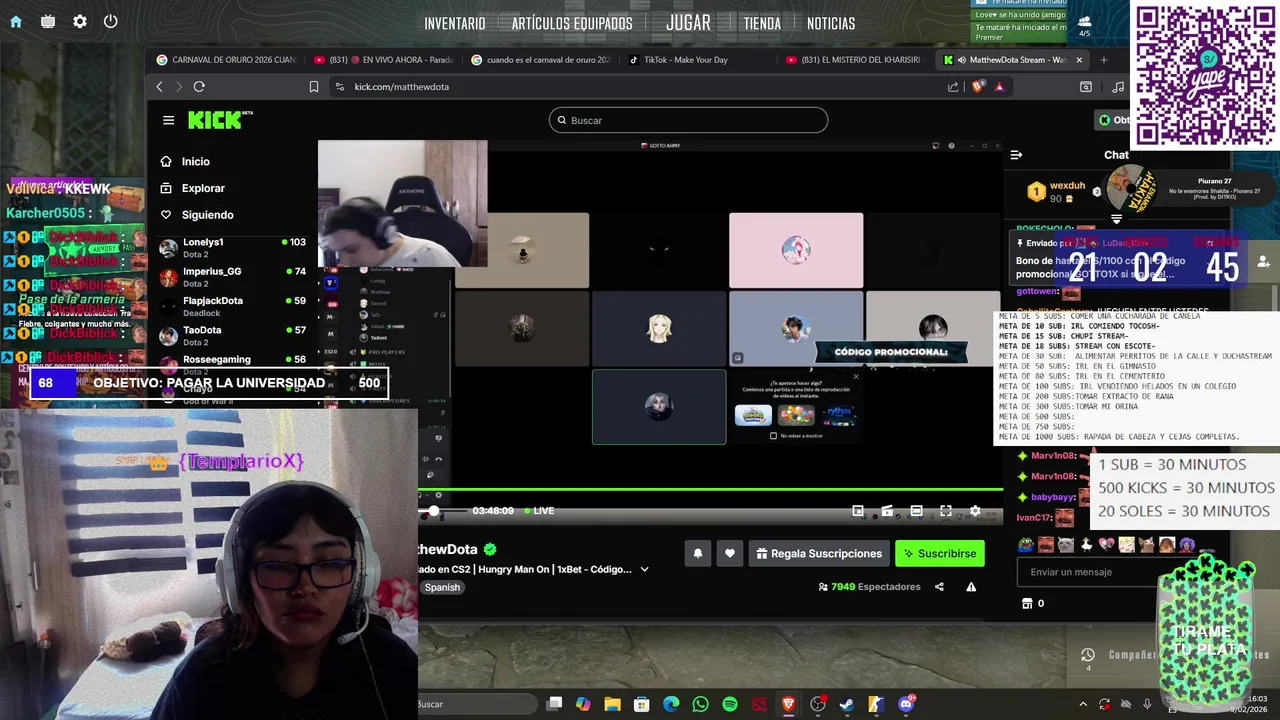Jump to LIVE in video player
1280x720 pixels.
tap(538, 511)
